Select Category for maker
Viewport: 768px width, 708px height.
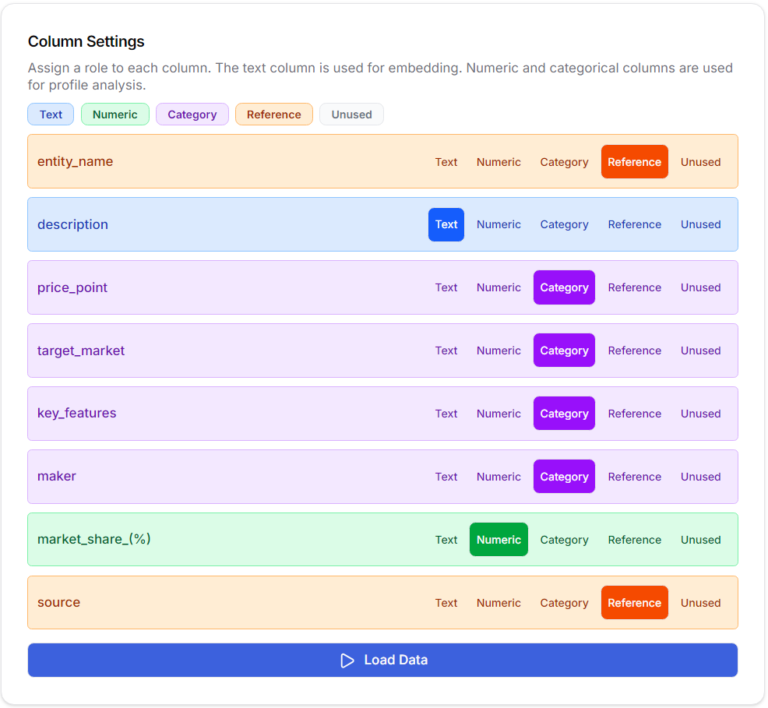pos(564,476)
